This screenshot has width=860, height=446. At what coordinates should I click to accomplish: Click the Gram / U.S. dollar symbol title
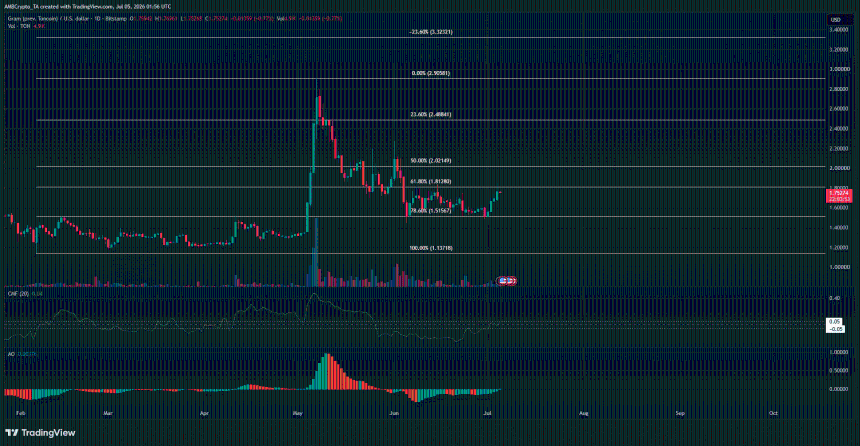[67, 19]
